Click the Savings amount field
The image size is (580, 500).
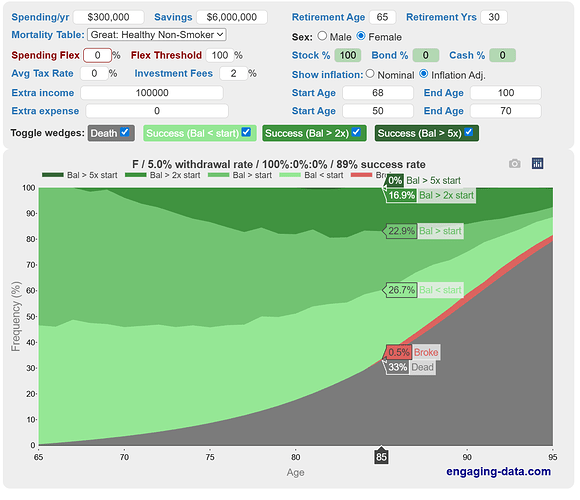pyautogui.click(x=232, y=17)
